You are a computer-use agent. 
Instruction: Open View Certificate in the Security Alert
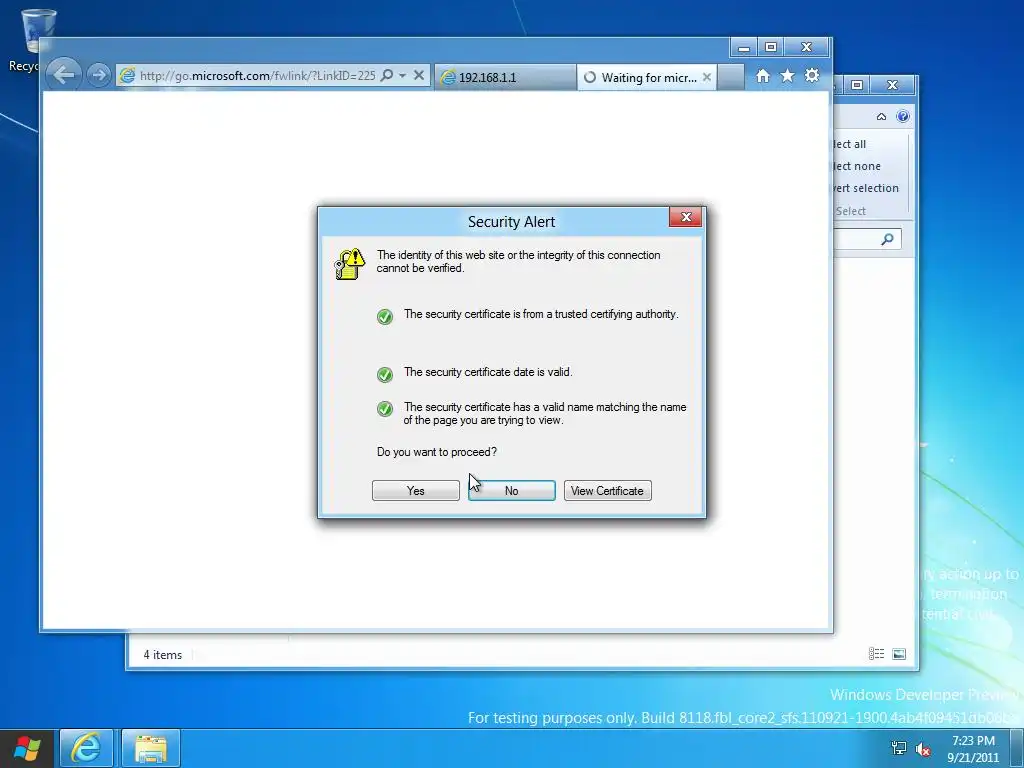click(x=607, y=490)
